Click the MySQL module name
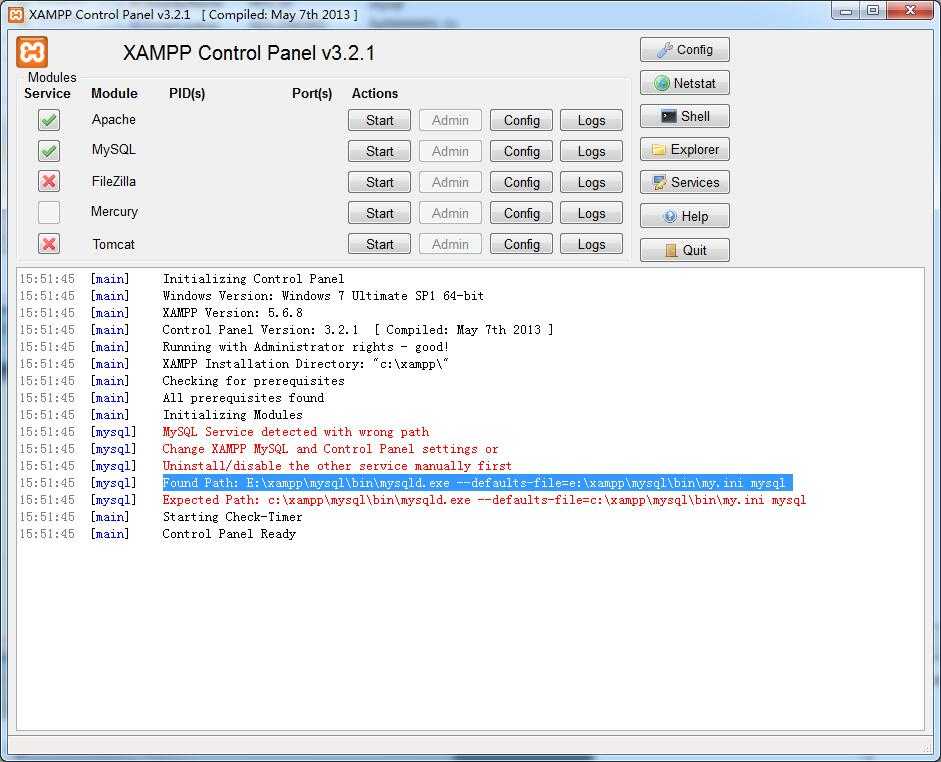Screen dimensions: 941x762 point(113,149)
